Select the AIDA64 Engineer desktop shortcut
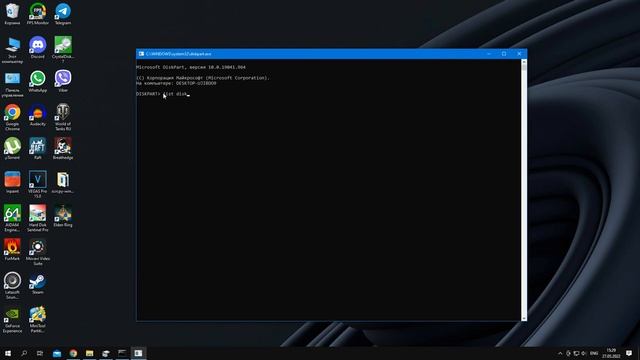Viewport: 640px width, 360px height. (x=12, y=218)
